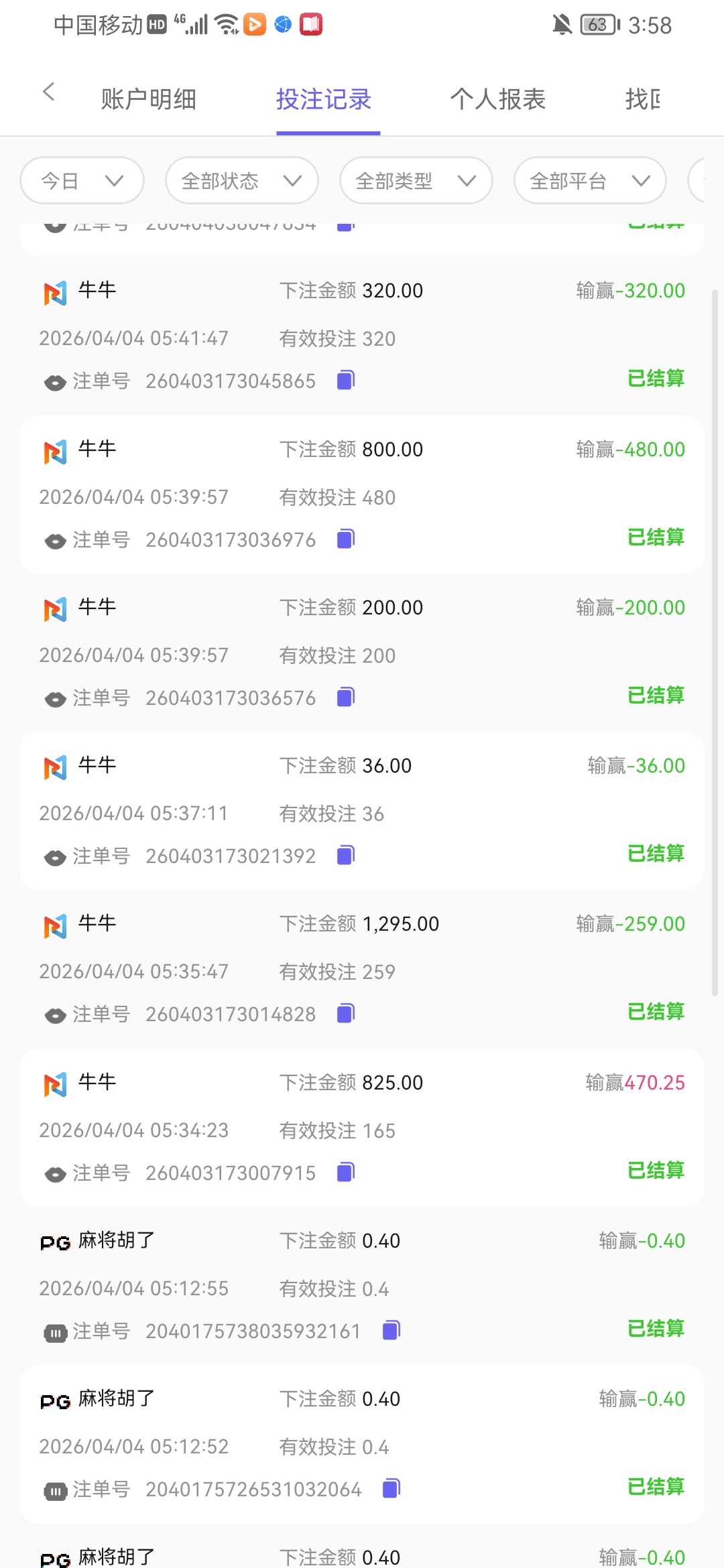Toggle eye icon for bet 260403173036576
Viewport: 724px width, 1568px height.
(55, 700)
